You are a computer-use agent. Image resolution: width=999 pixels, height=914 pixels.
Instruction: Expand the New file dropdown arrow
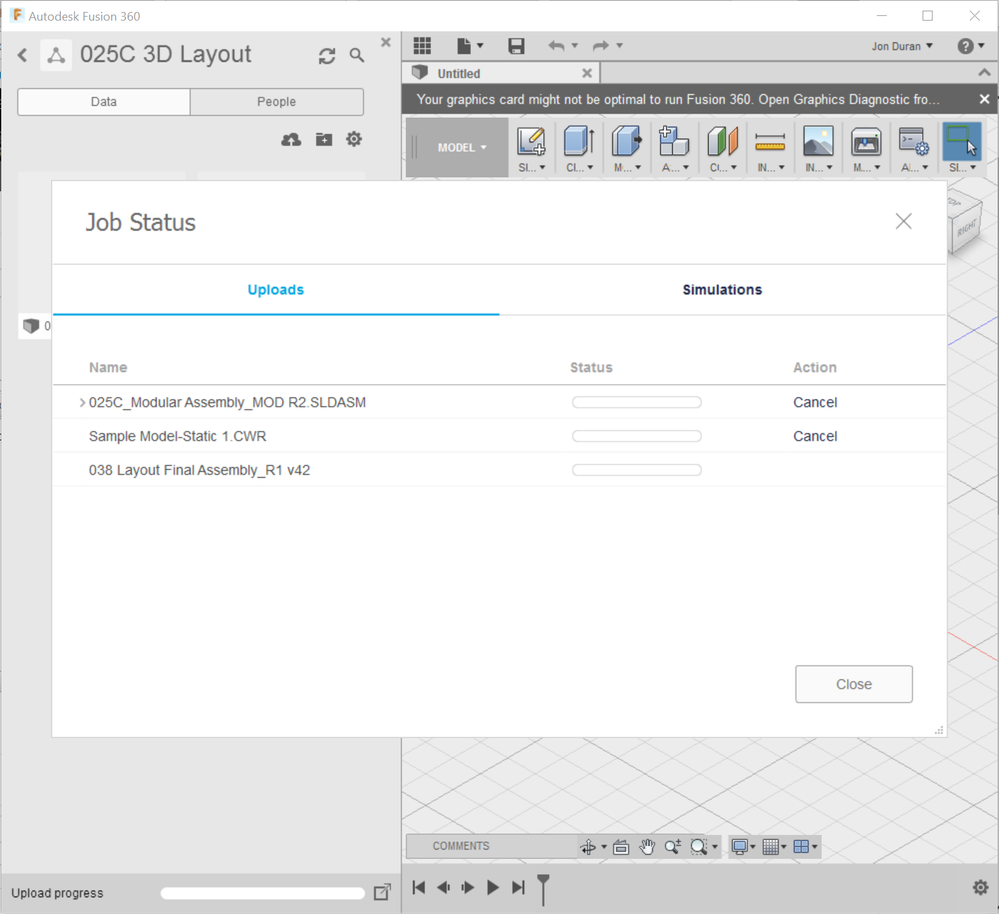480,45
